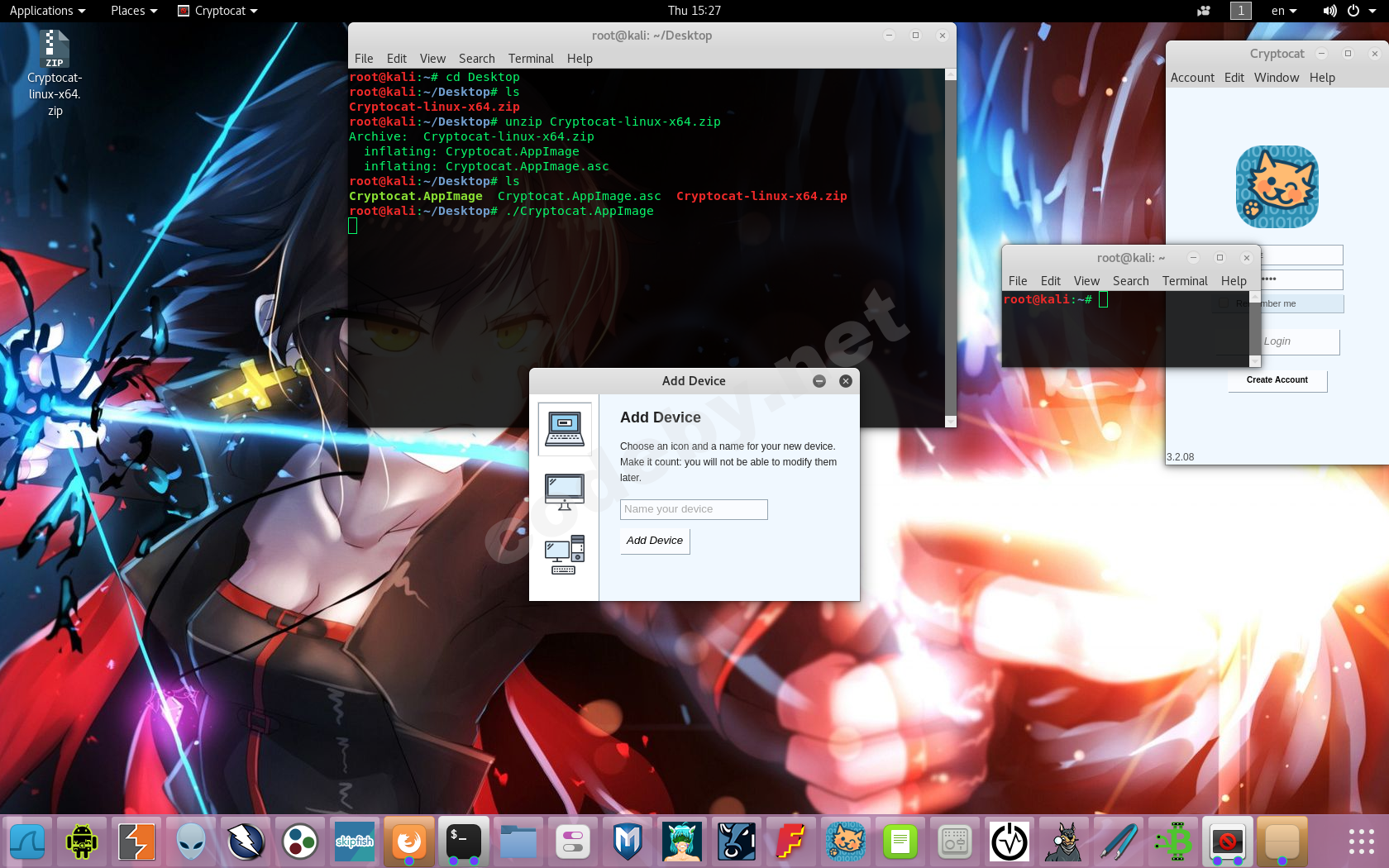Expand the Applications menu
The height and width of the screenshot is (868, 1389).
pyautogui.click(x=47, y=11)
